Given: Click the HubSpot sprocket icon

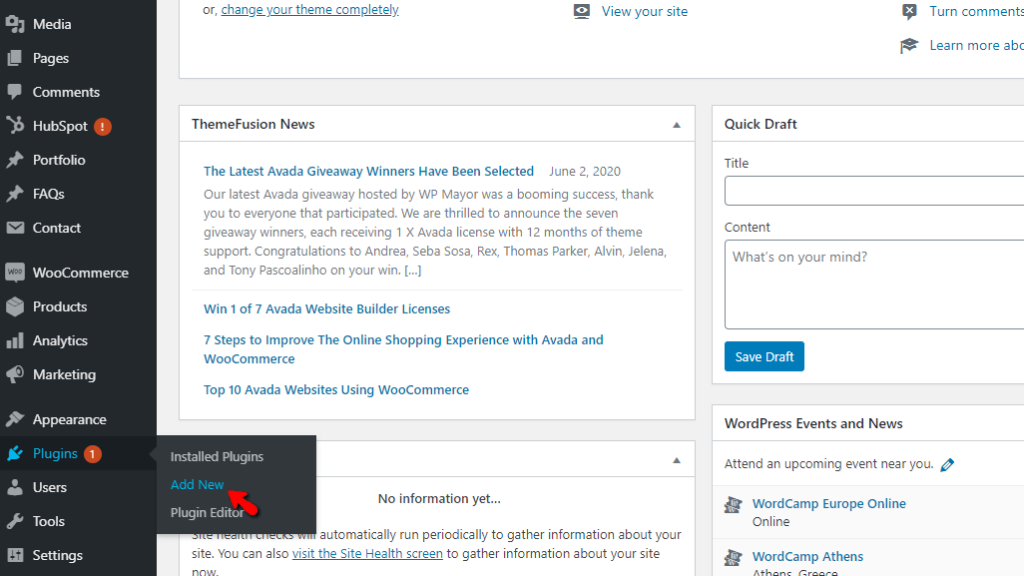Looking at the screenshot, I should click(15, 125).
